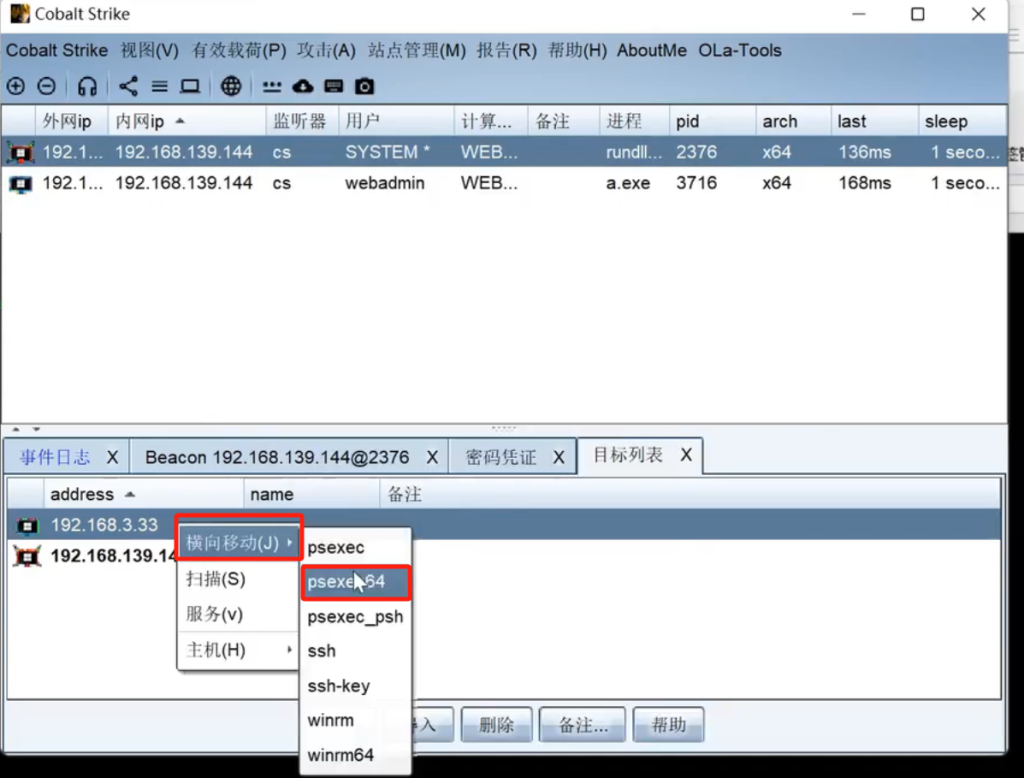Sort sessions by the pid column header
This screenshot has width=1024, height=778.
coord(712,121)
